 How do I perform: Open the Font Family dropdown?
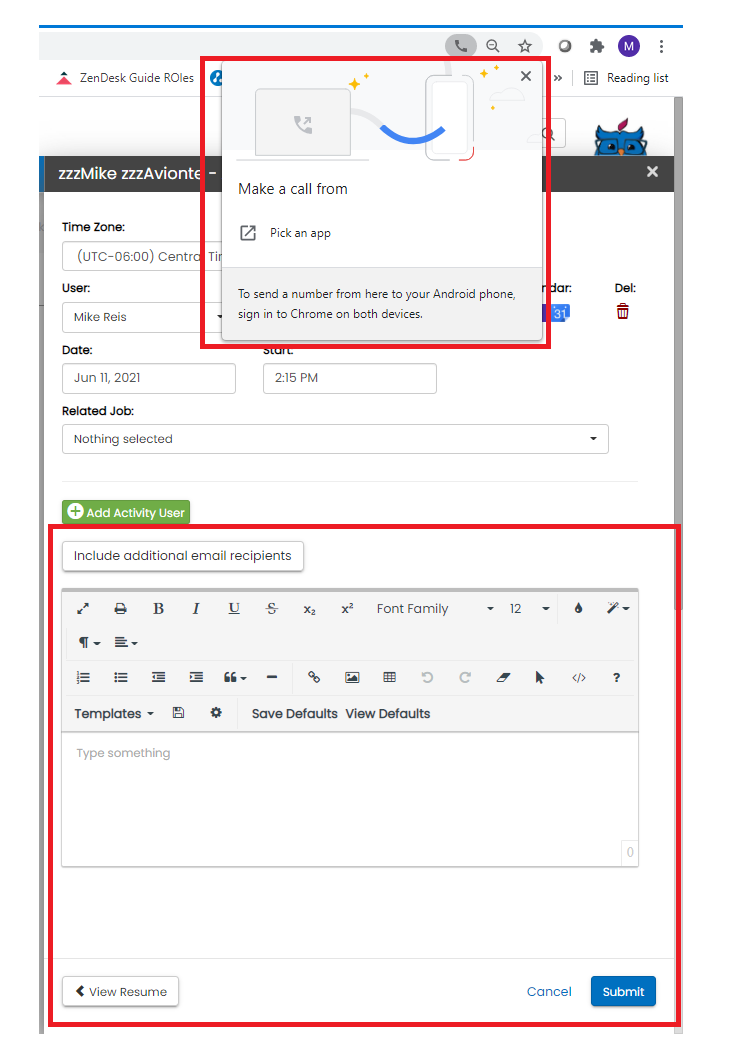(x=435, y=608)
